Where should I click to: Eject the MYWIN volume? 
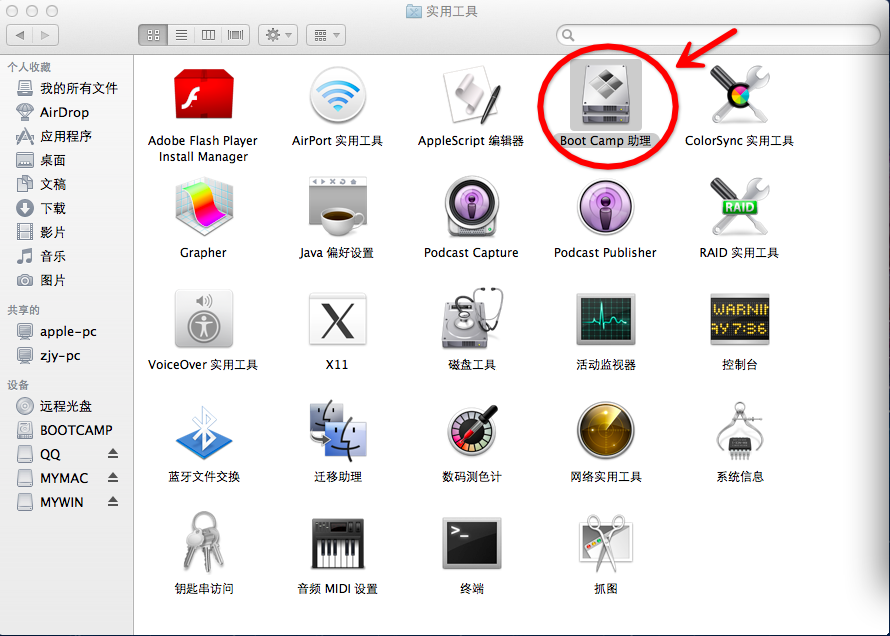(x=113, y=502)
